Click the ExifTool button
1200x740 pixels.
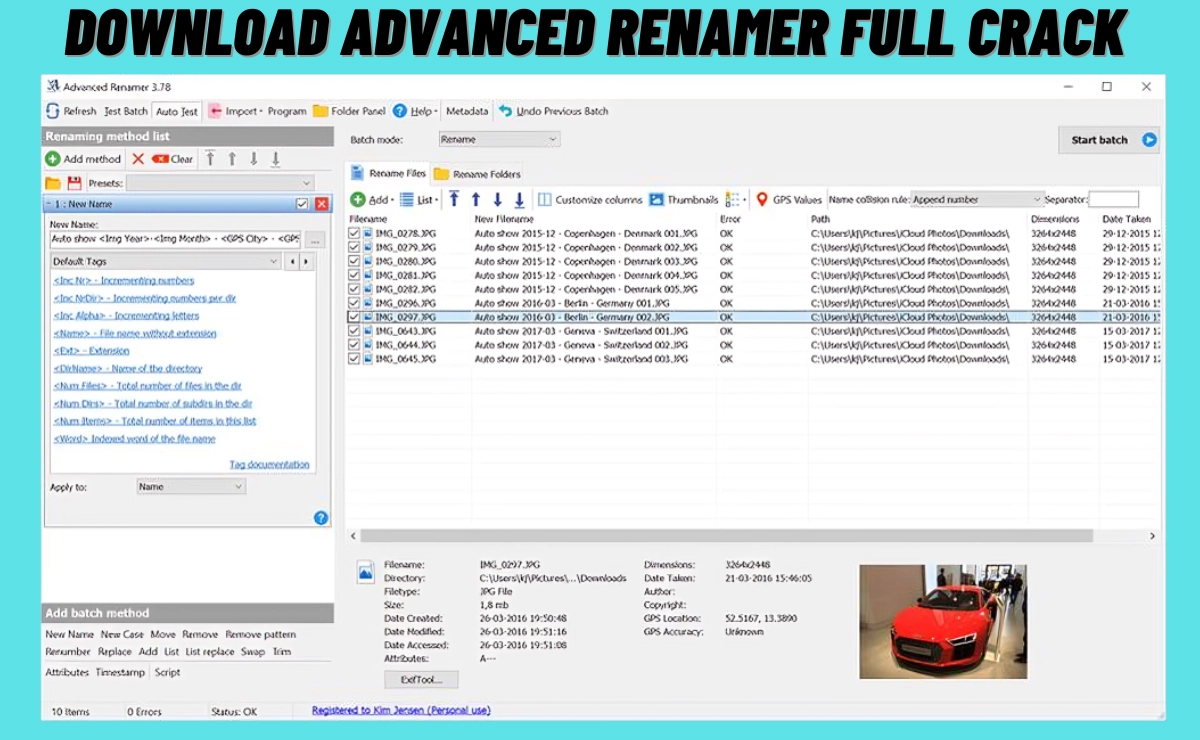tap(421, 679)
